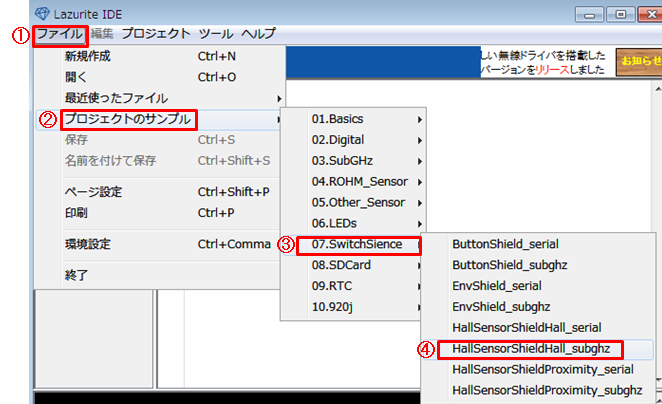Open HallSensorShieldHall_subghz sample

538,349
